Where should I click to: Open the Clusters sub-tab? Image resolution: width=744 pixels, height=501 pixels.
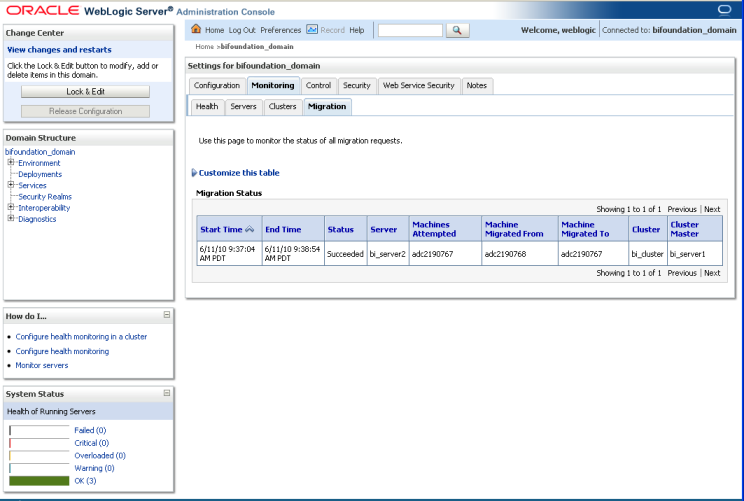[x=282, y=107]
